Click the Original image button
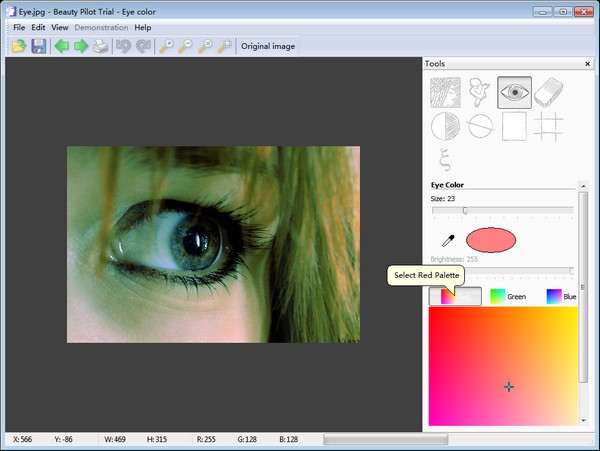This screenshot has height=451, width=600. [x=269, y=47]
